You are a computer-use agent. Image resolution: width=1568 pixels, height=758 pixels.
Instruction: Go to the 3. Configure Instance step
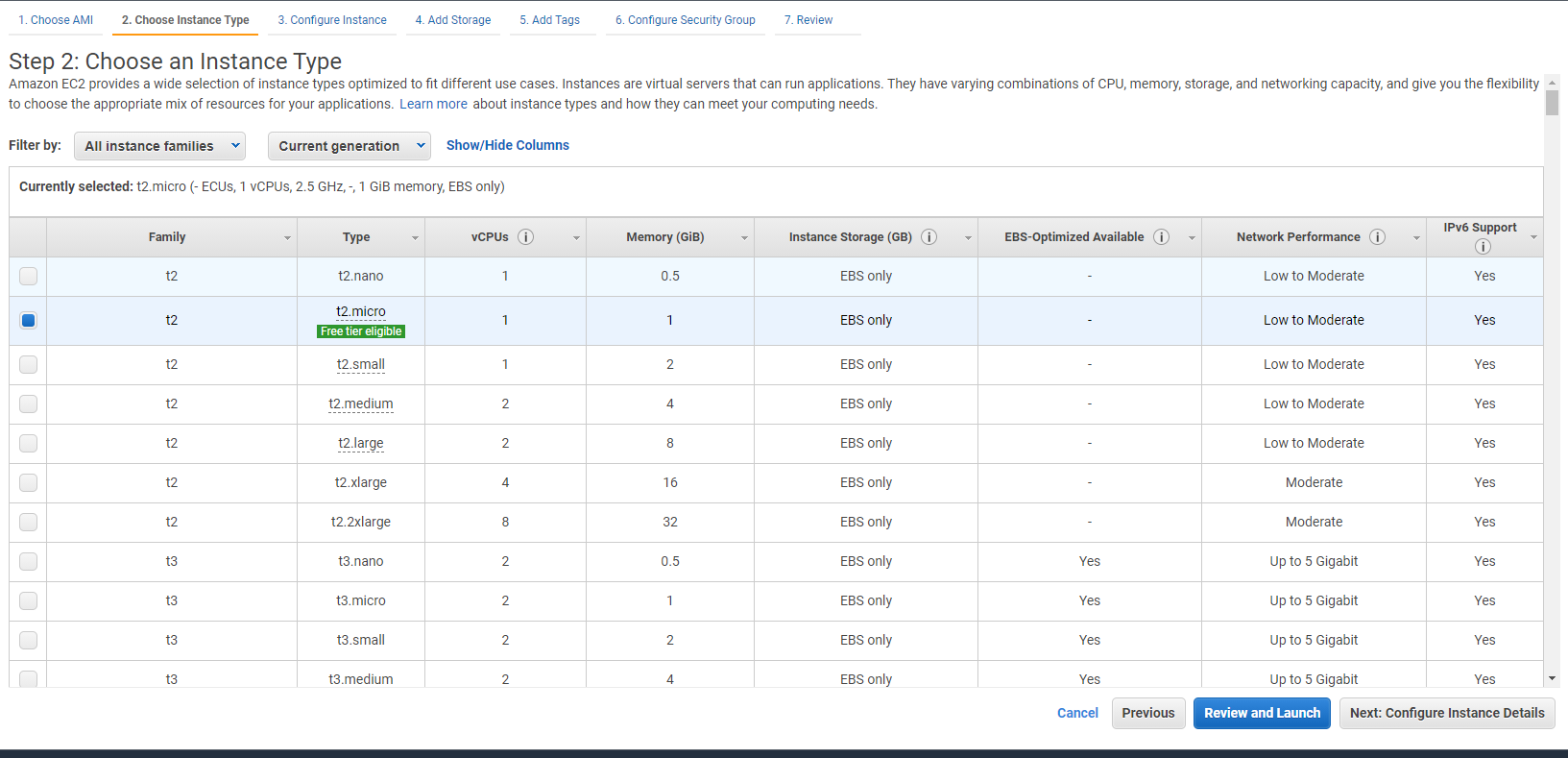tap(332, 20)
